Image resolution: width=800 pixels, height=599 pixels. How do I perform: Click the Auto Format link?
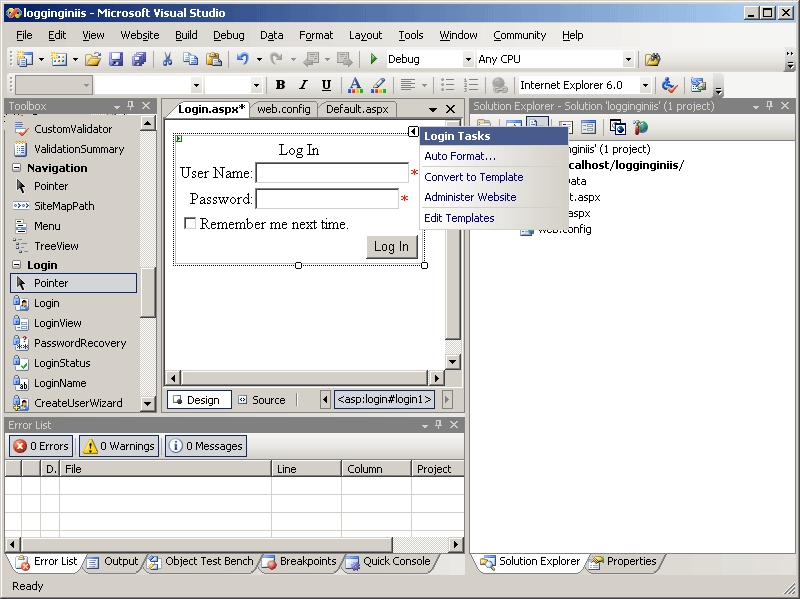(459, 156)
